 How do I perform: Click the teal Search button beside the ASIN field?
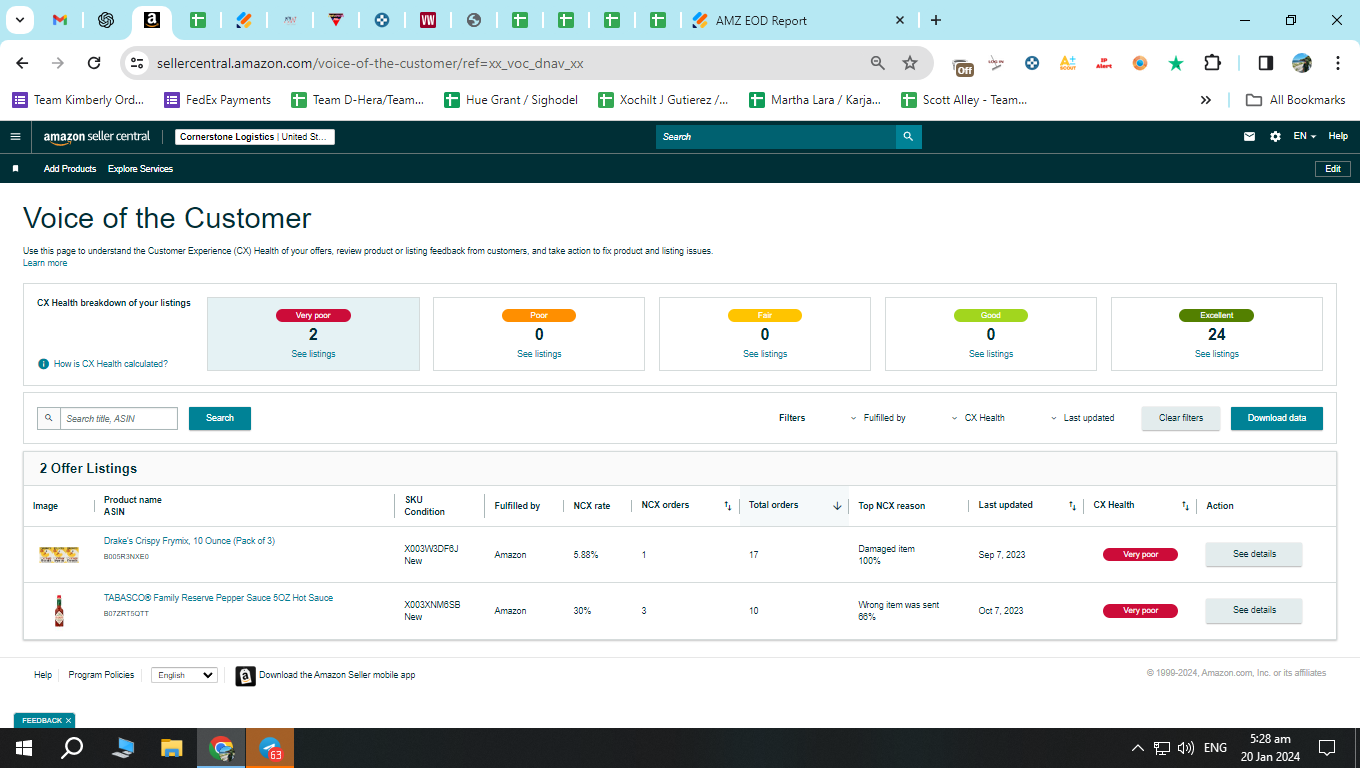point(220,418)
